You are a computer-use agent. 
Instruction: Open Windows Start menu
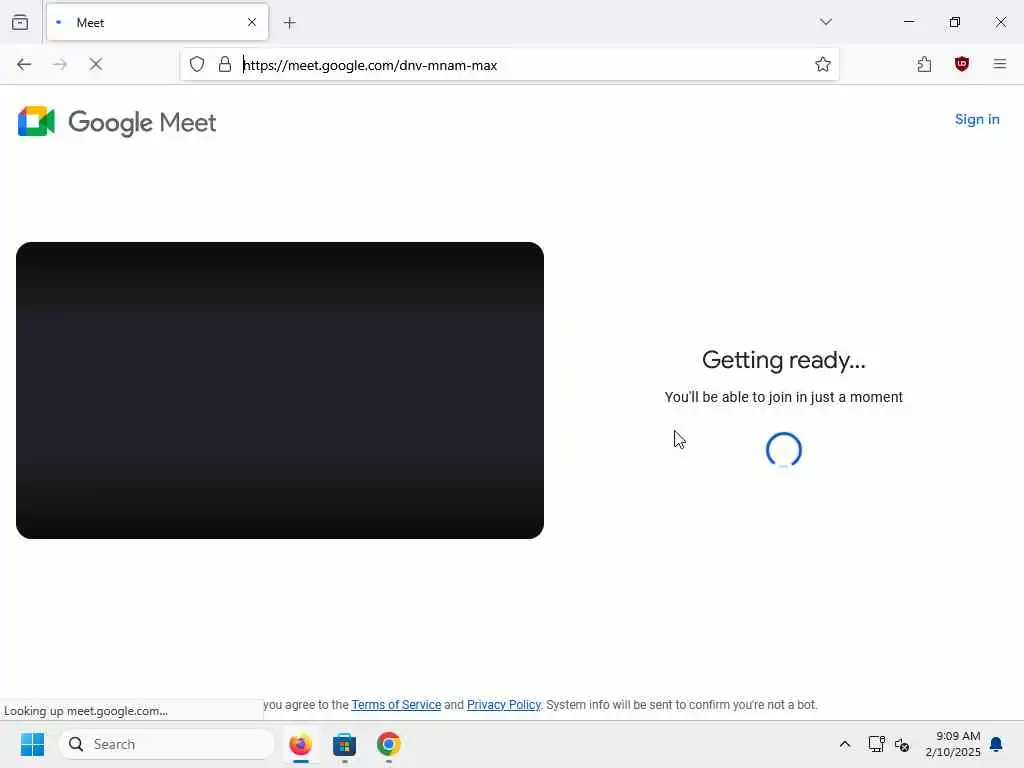click(33, 744)
